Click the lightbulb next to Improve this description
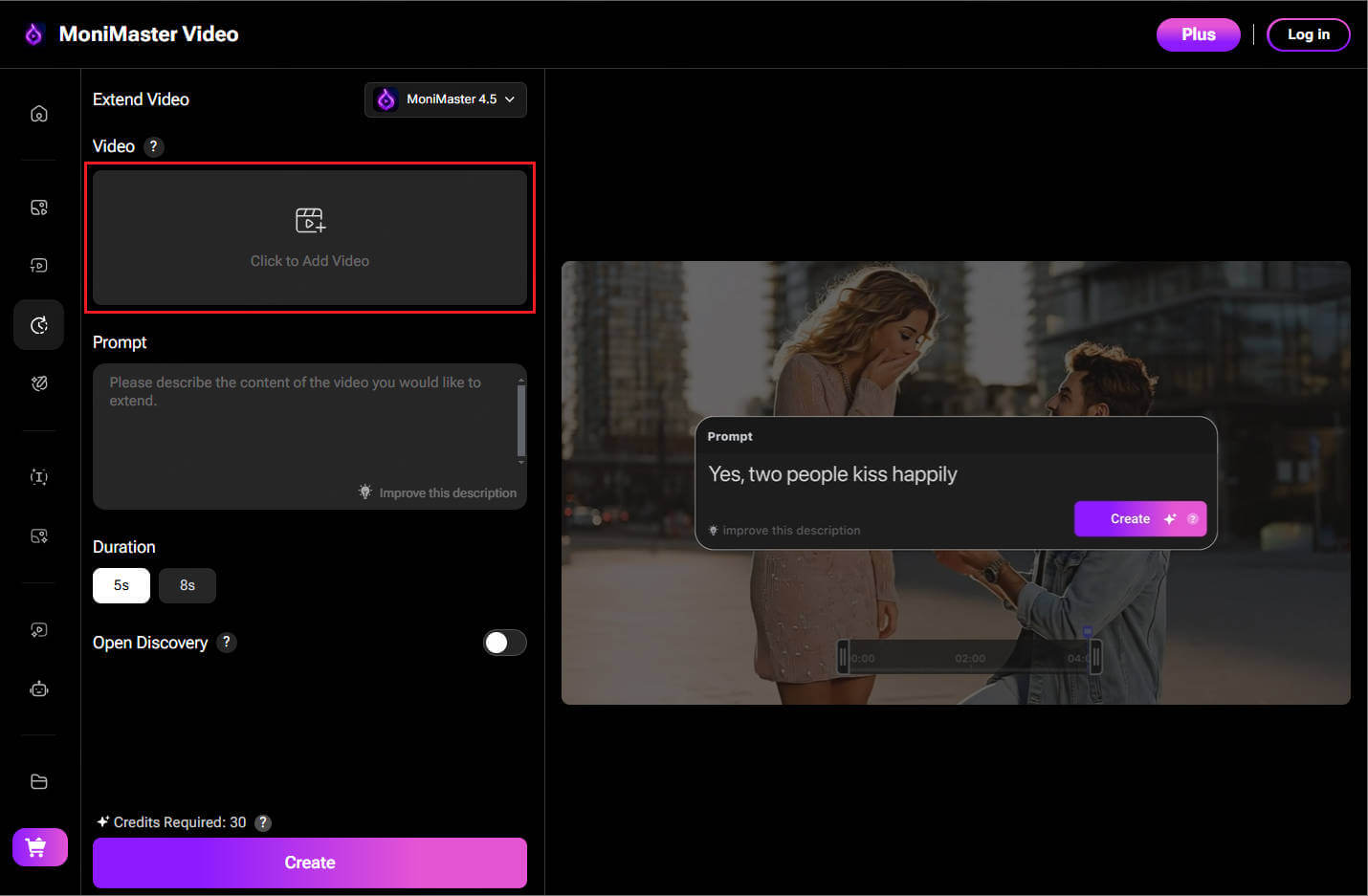This screenshot has height=896, width=1368. click(364, 492)
